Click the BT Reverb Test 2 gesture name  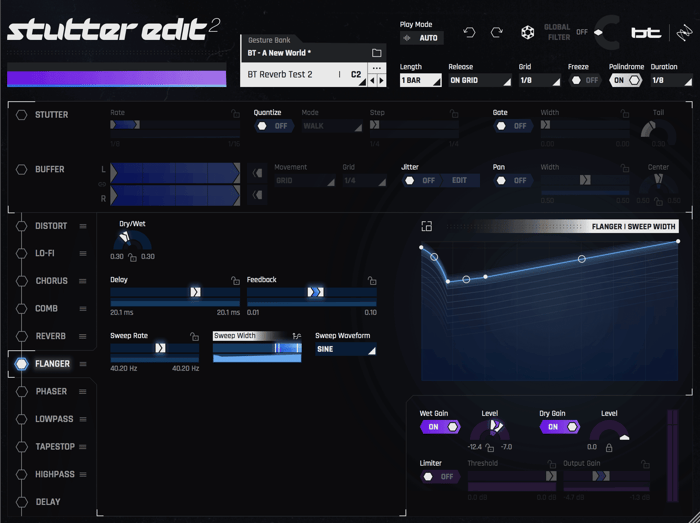tap(280, 75)
